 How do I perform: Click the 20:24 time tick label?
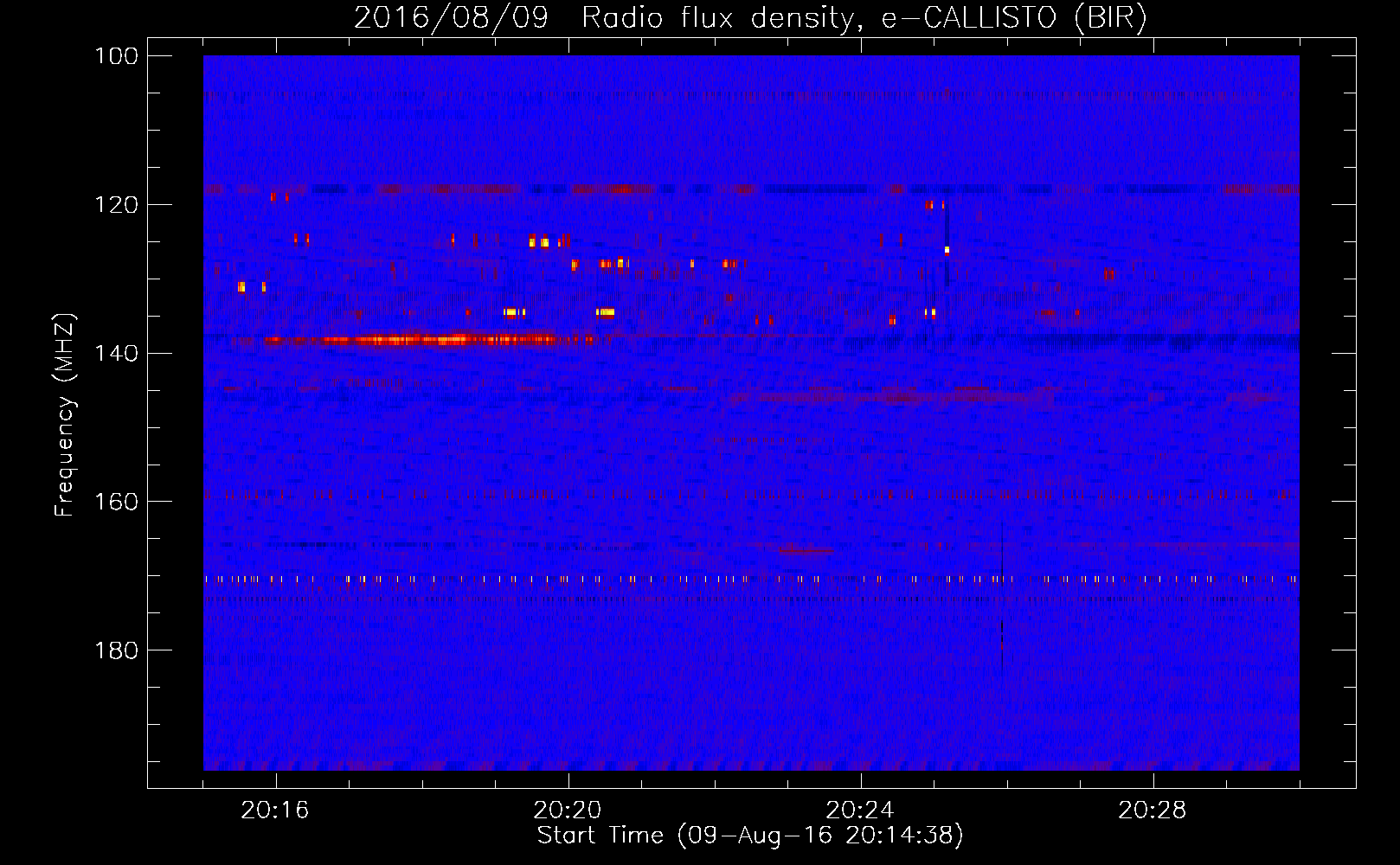(860, 811)
